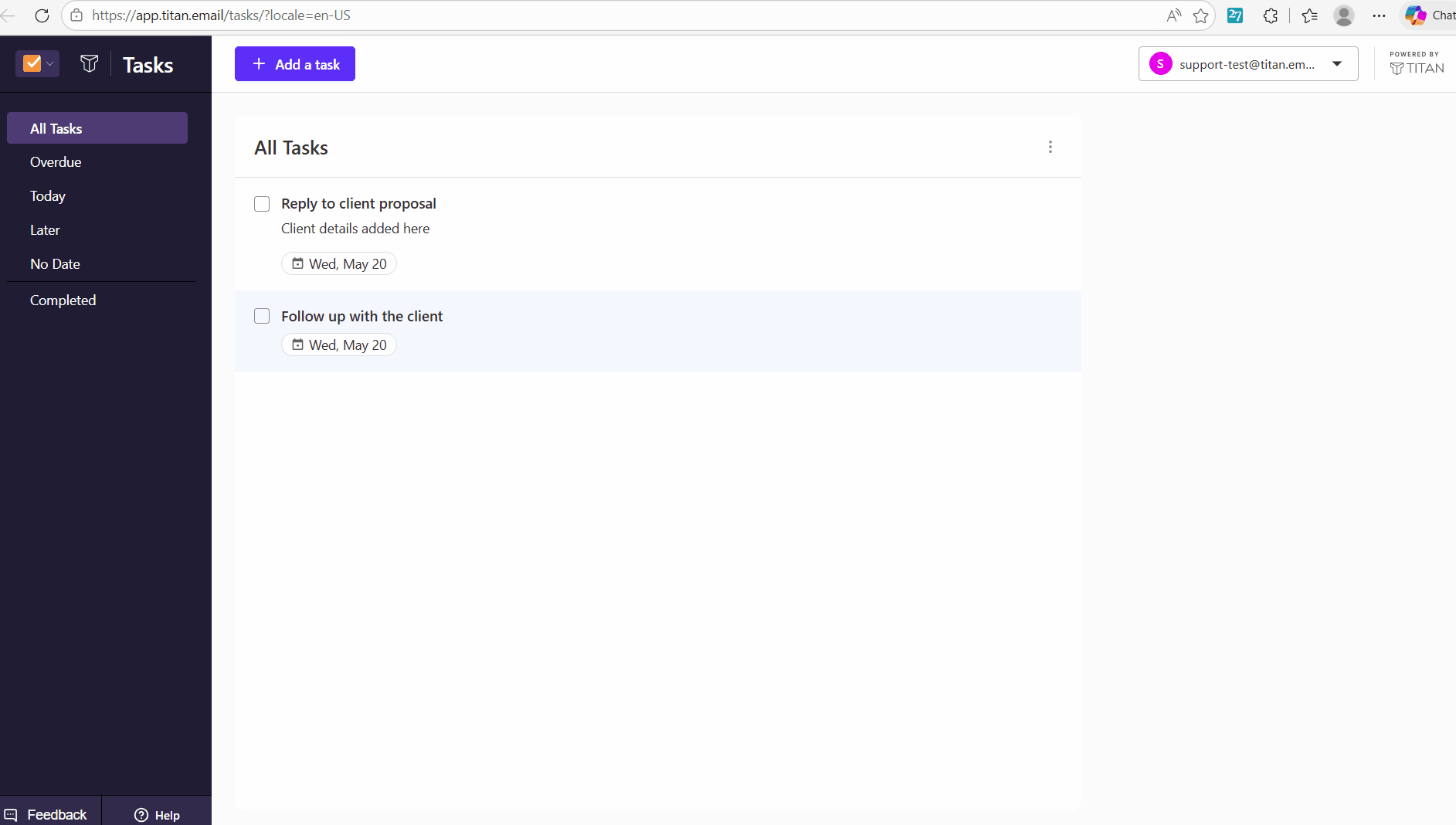Image resolution: width=1456 pixels, height=825 pixels.
Task: Expand the support-test account dropdown
Action: [1337, 64]
